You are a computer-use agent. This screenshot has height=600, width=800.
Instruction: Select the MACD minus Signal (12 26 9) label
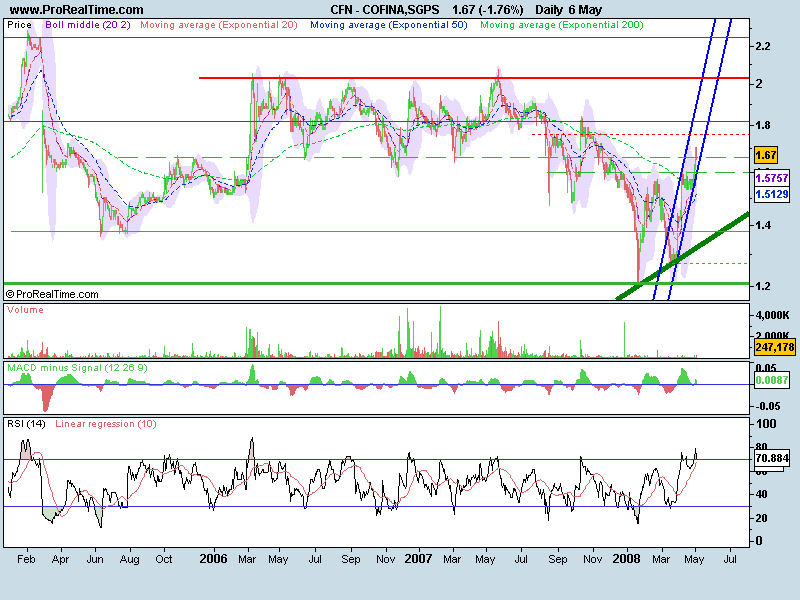pos(77,368)
